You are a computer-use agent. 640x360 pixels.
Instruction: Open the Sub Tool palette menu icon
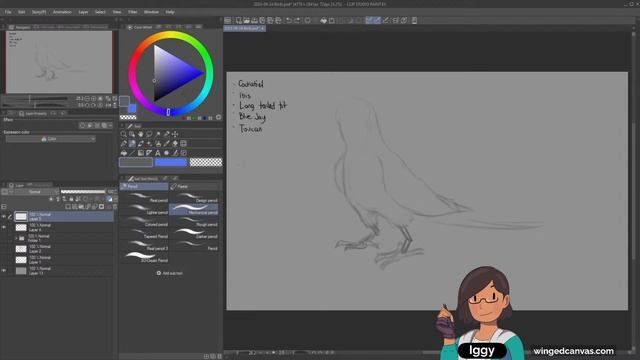click(x=122, y=178)
